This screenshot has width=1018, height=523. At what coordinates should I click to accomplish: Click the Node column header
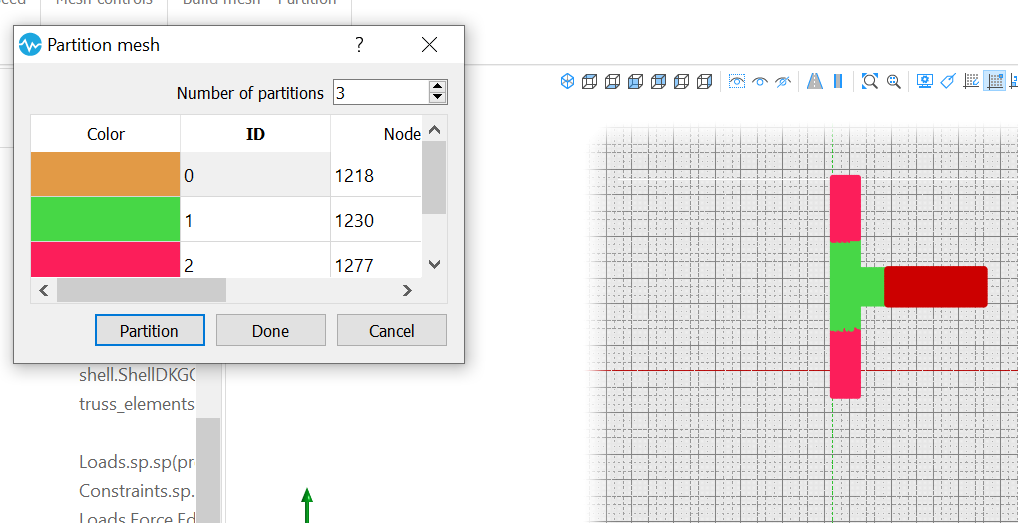(377, 134)
